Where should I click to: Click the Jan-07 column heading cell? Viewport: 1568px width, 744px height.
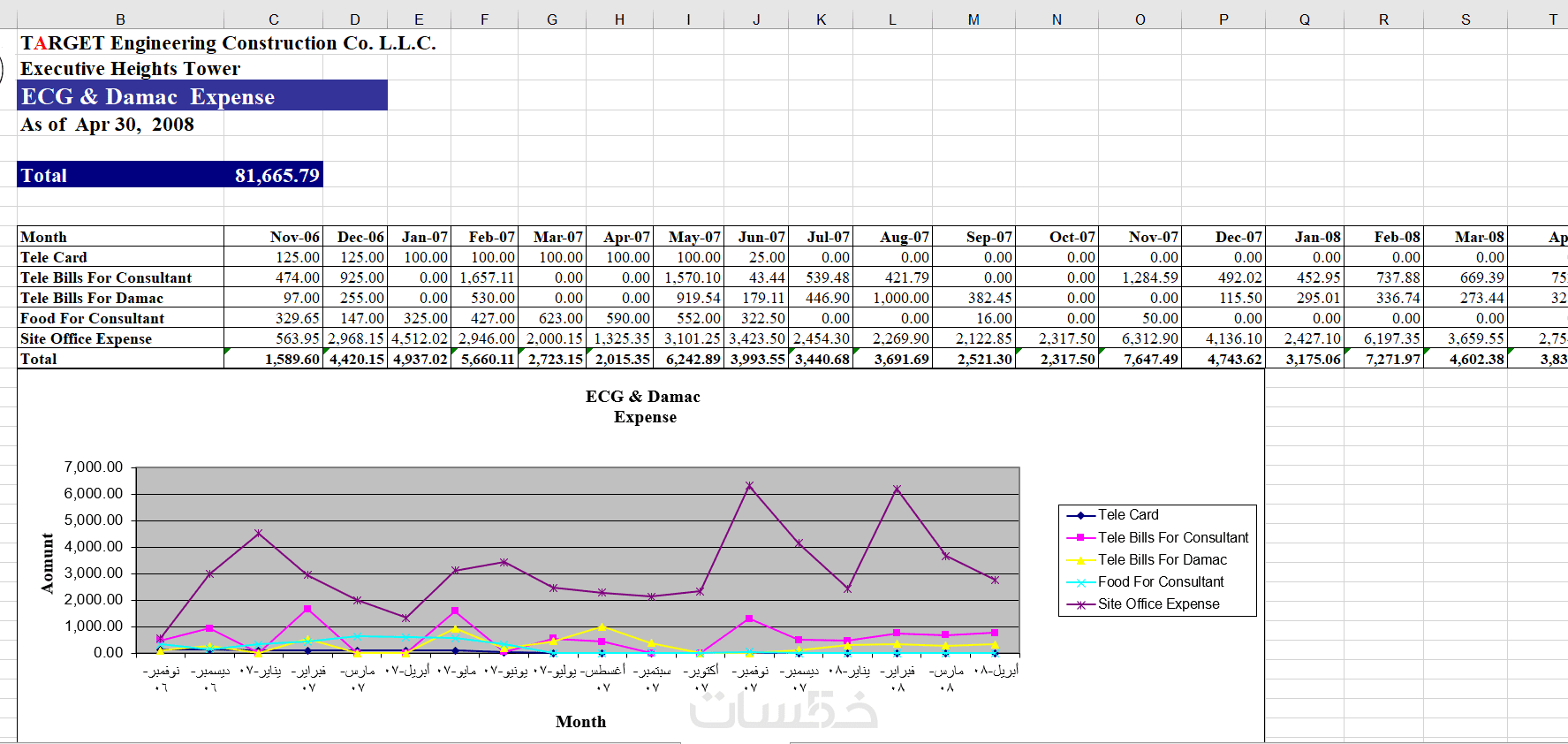point(420,237)
